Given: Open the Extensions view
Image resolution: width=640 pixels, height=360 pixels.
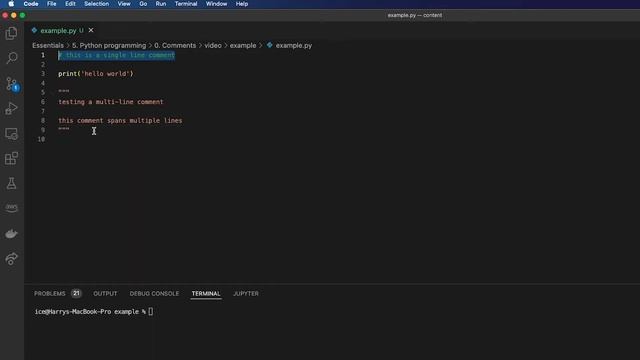Looking at the screenshot, I should [11, 158].
